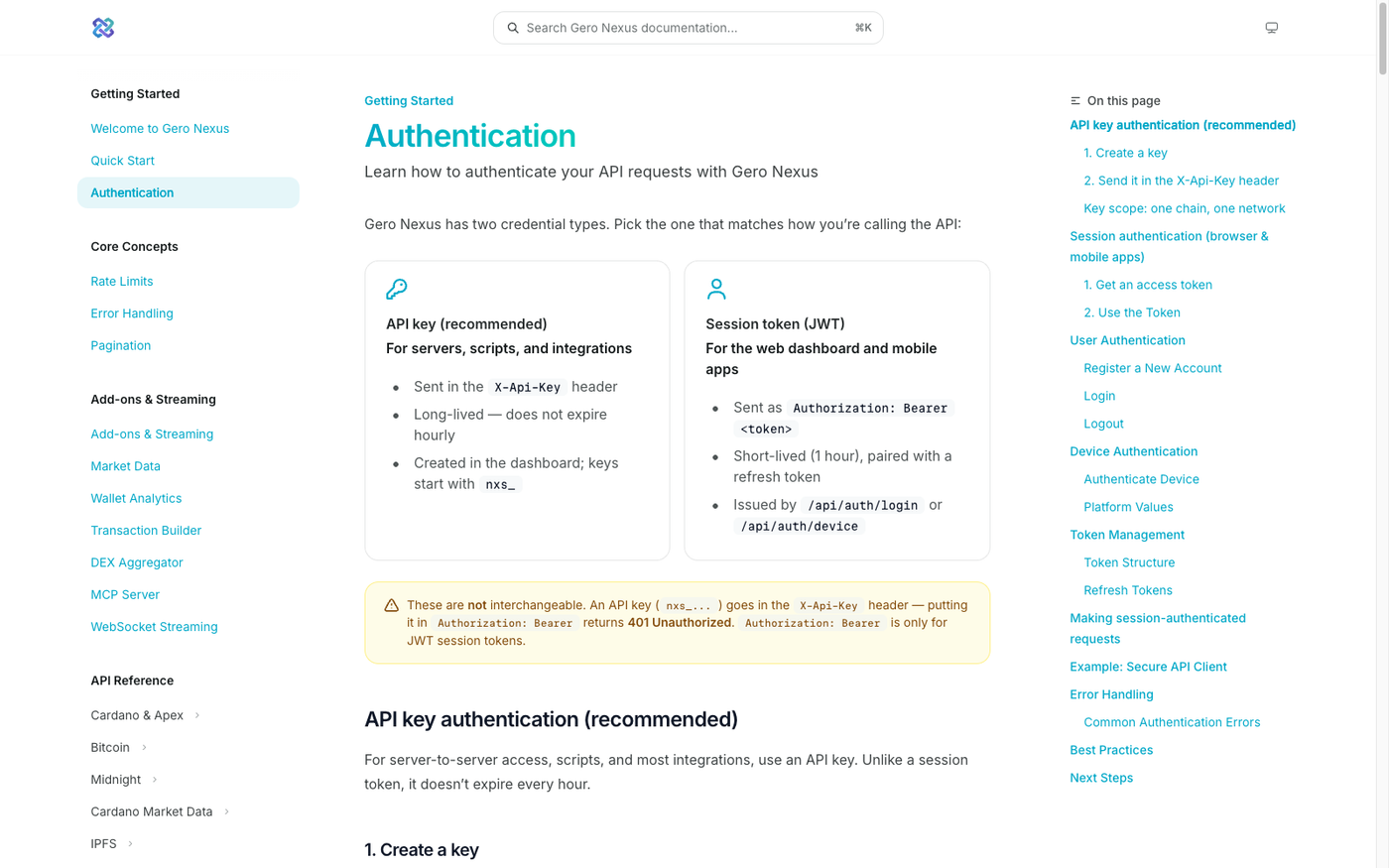This screenshot has width=1389, height=868.
Task: Jump to API key authentication (recommended) in page outline
Action: pos(1183,125)
